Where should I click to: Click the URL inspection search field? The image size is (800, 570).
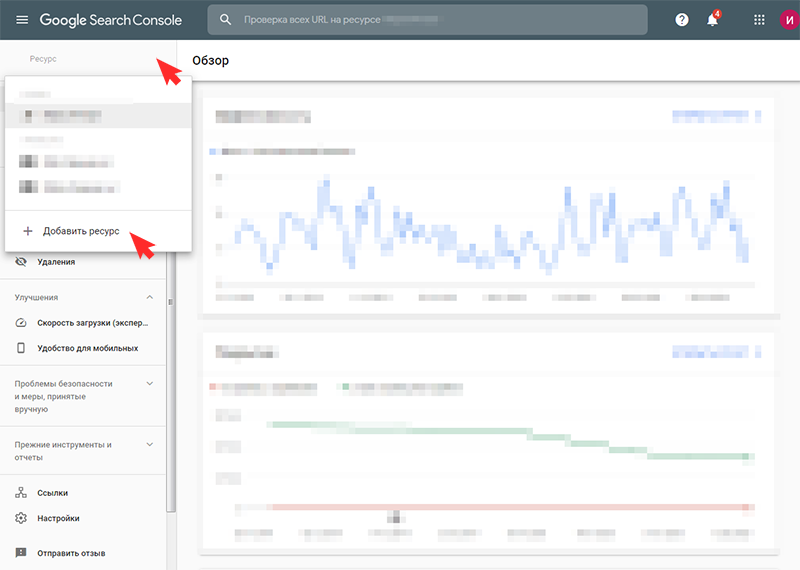coord(428,20)
